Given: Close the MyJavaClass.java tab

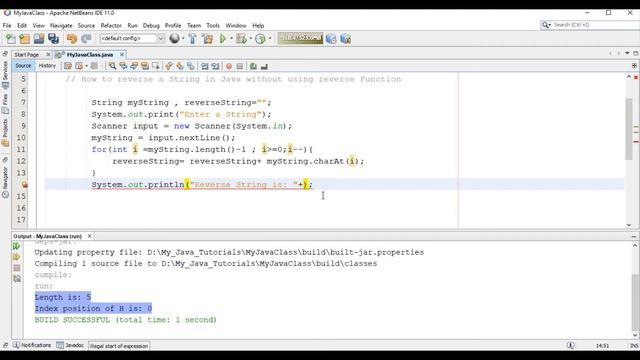Looking at the screenshot, I should click(x=122, y=54).
